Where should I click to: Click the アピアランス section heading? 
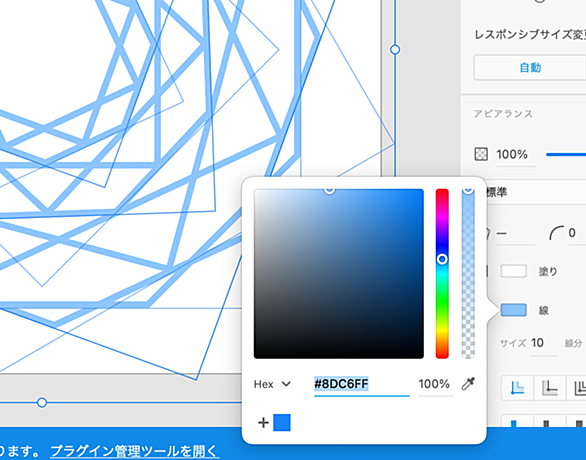503,114
